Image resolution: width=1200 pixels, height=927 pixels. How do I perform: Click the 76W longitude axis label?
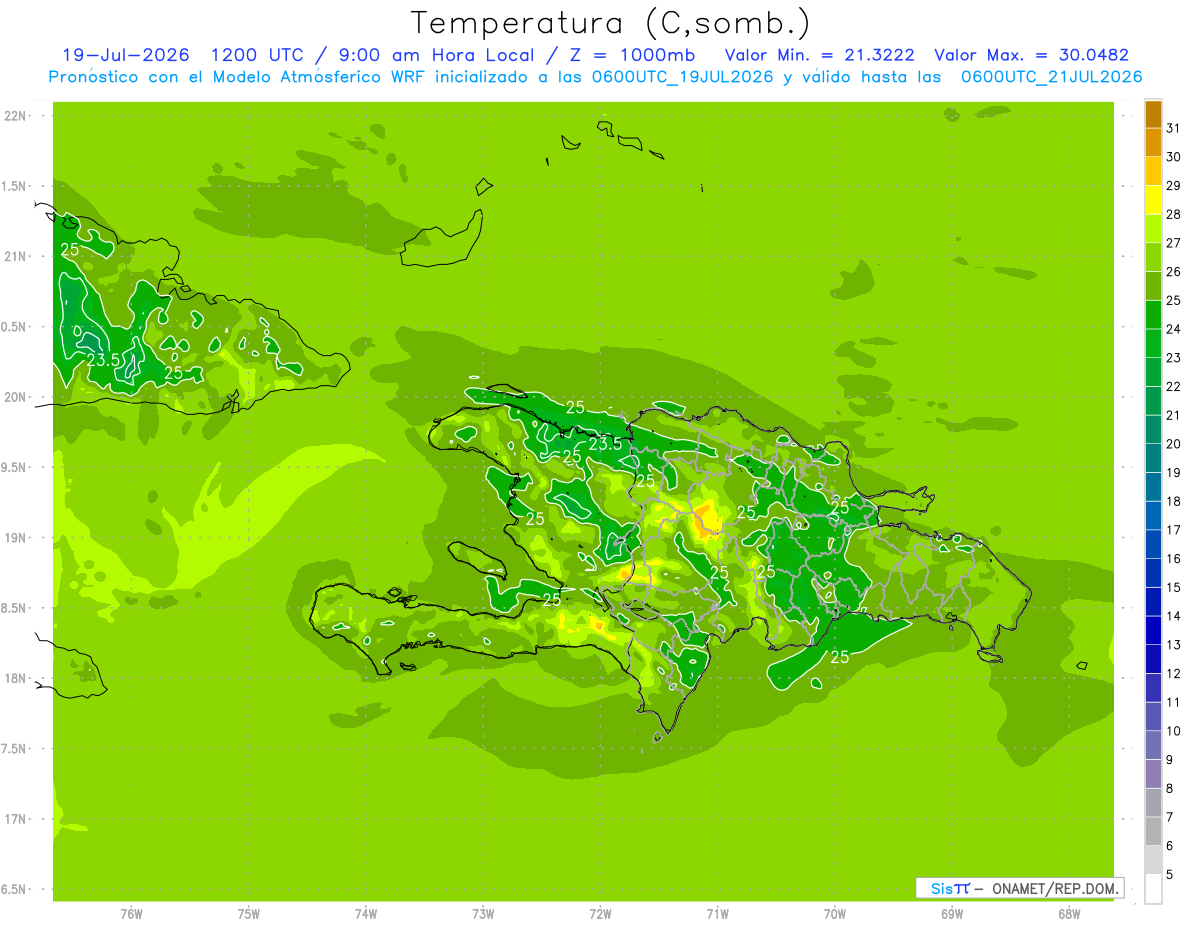pos(131,913)
